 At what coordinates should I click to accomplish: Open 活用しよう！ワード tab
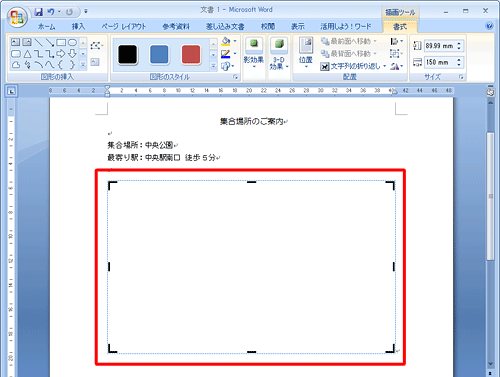coord(346,27)
